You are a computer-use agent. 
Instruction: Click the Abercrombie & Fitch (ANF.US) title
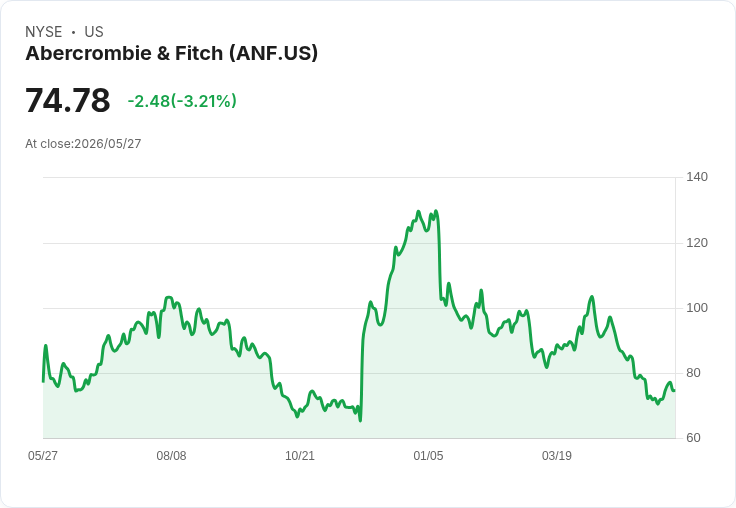pyautogui.click(x=171, y=53)
